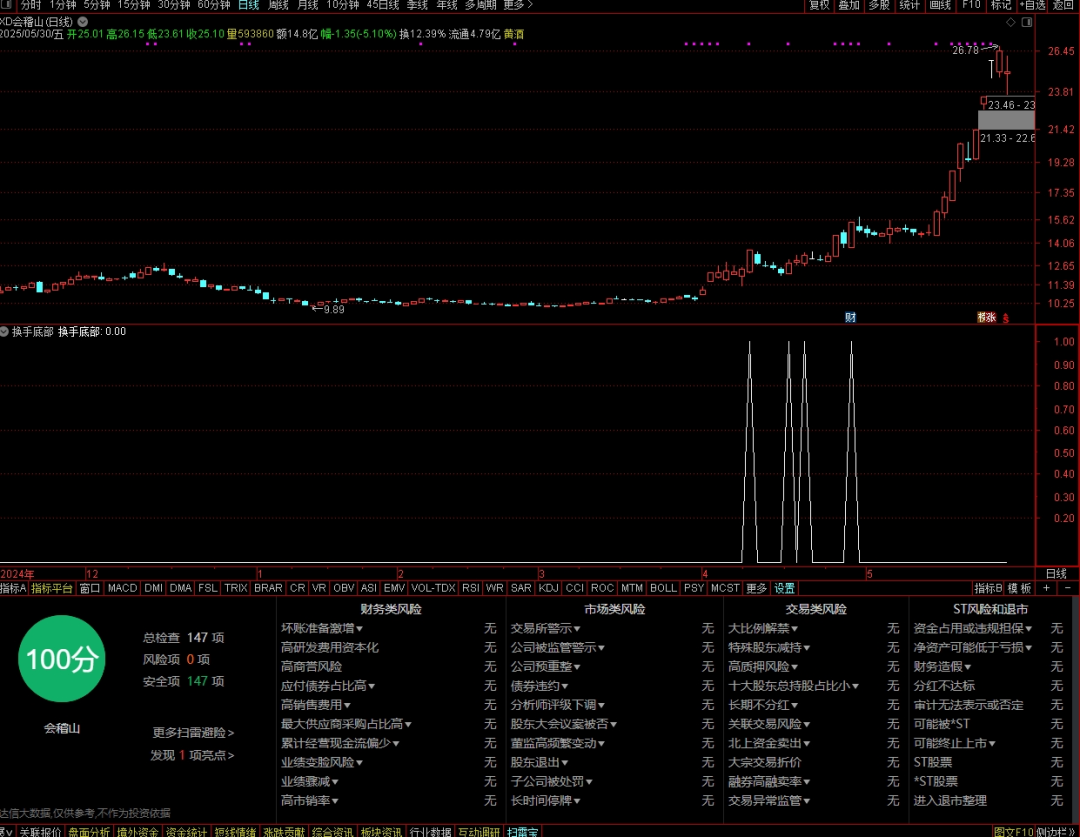Expand 大比例解禁 risk item
The image size is (1080, 837).
[x=763, y=628]
